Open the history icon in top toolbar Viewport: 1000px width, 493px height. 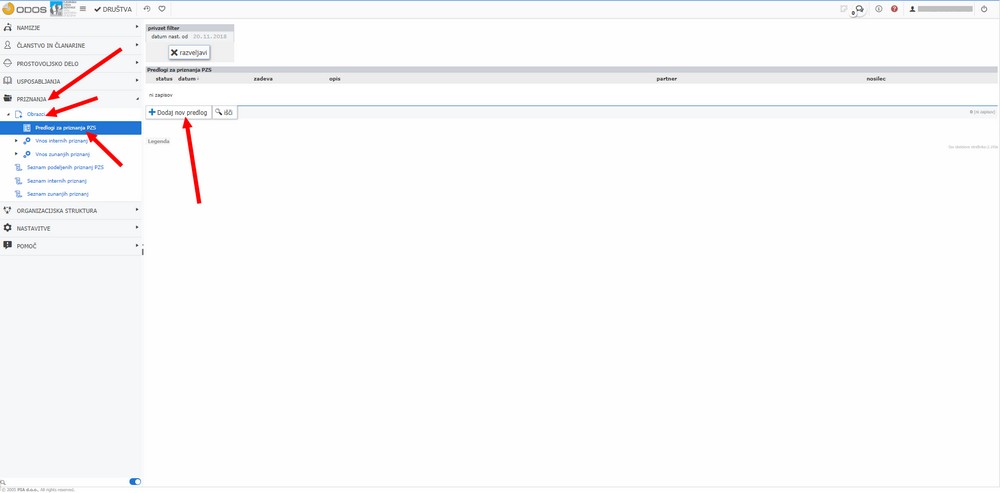148,9
